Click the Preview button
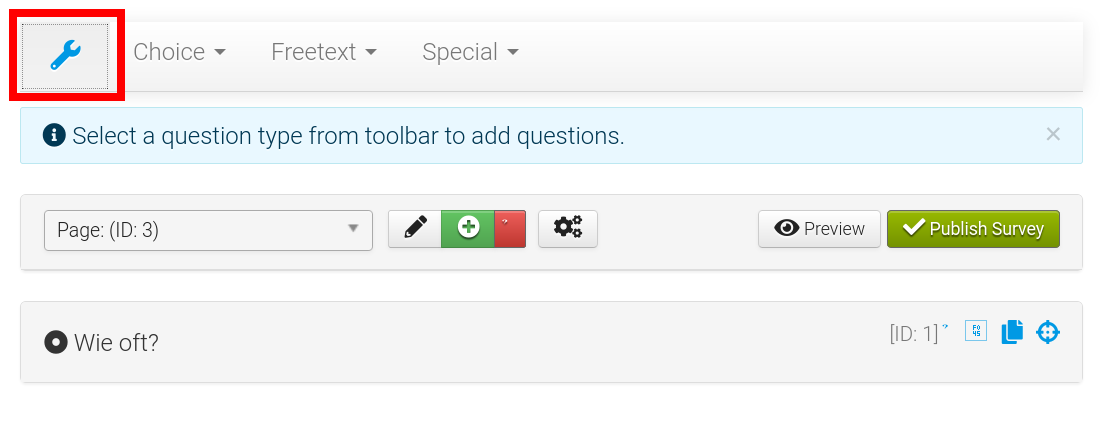Image resolution: width=1102 pixels, height=426 pixels. click(x=819, y=229)
